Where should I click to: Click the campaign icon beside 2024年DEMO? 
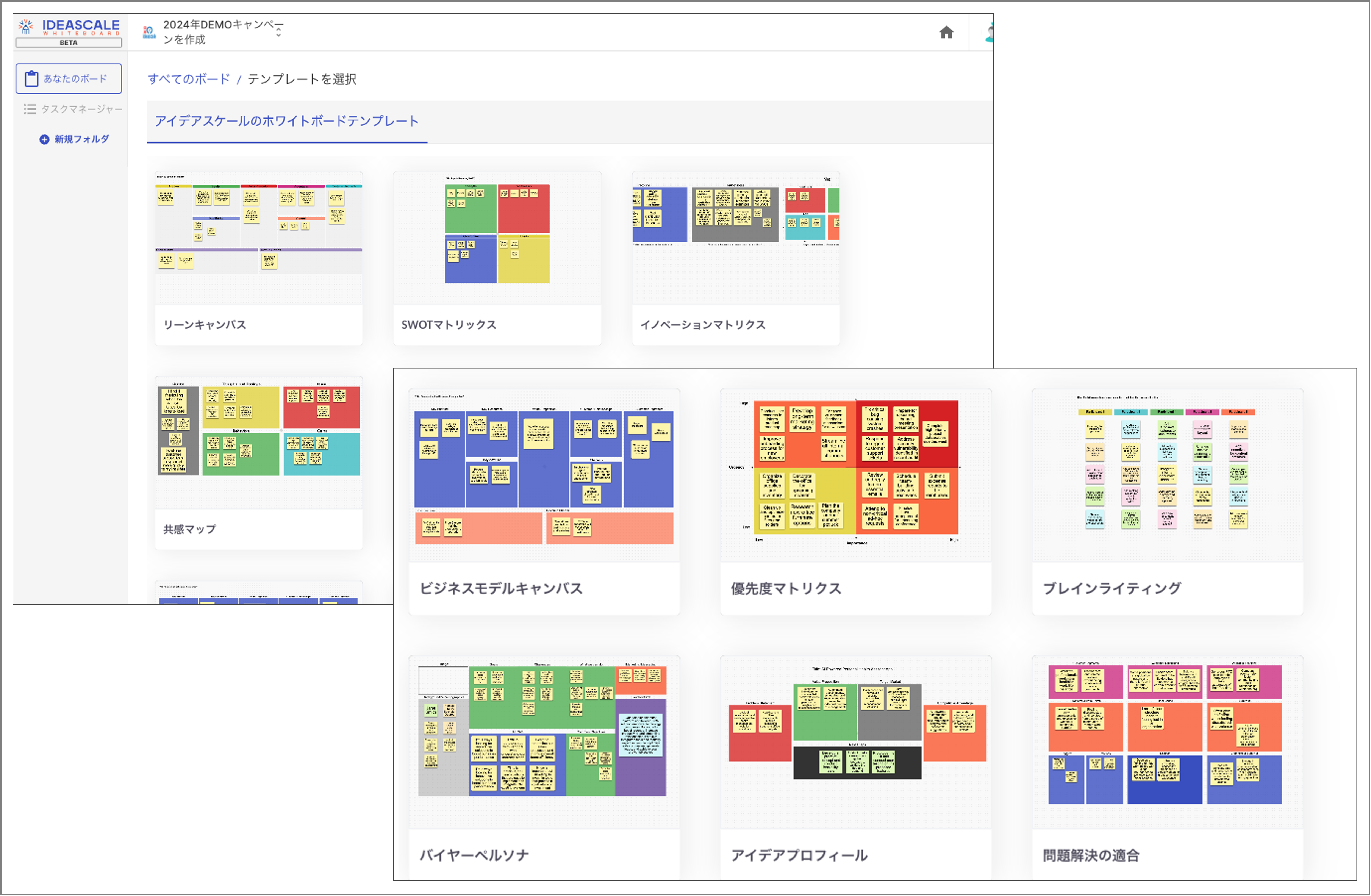pyautogui.click(x=149, y=32)
